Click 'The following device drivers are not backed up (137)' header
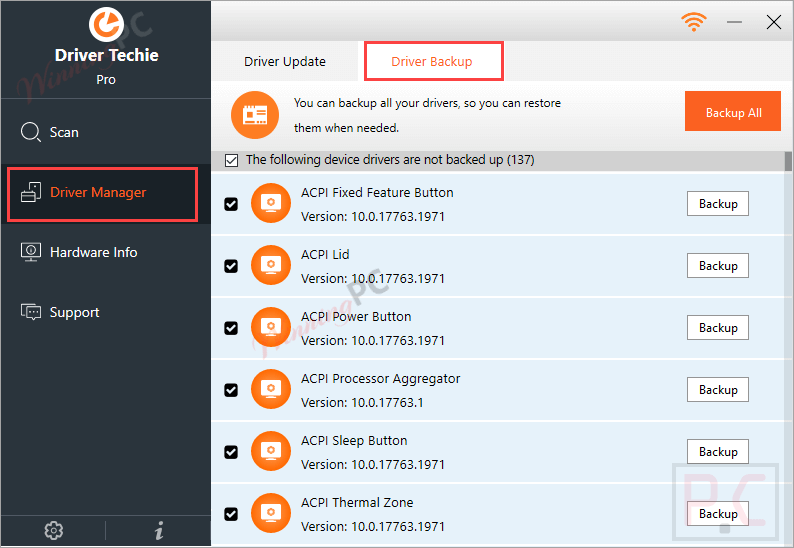This screenshot has height=548, width=794. [x=390, y=160]
